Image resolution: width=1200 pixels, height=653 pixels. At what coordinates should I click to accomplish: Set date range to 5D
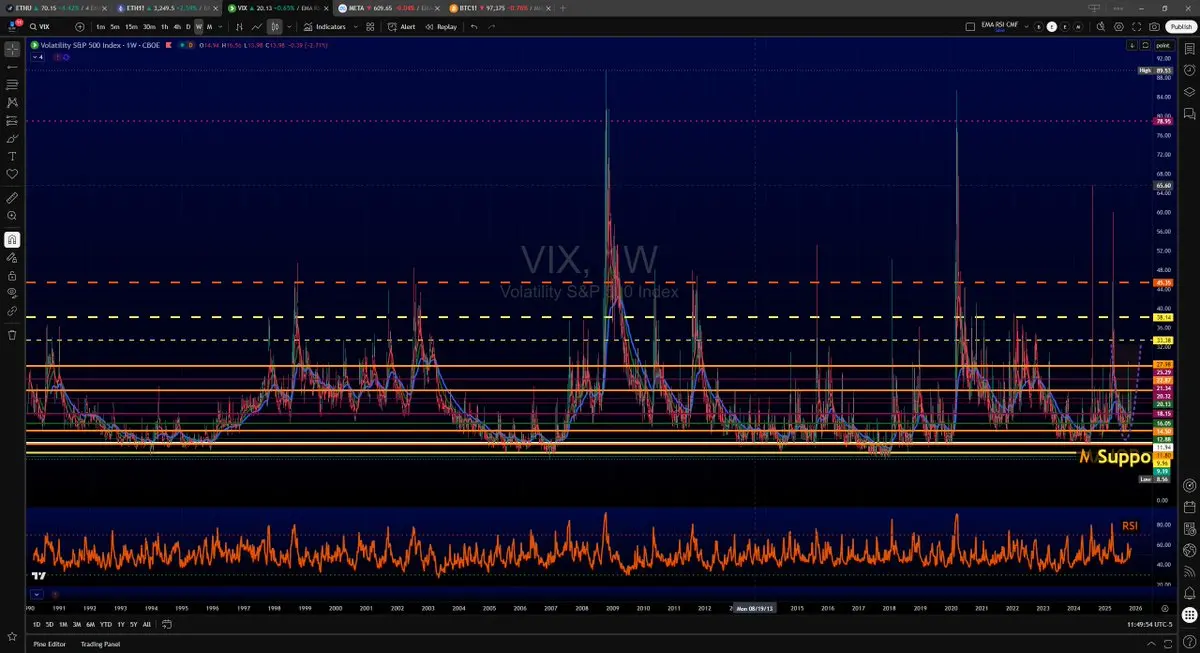coord(49,624)
